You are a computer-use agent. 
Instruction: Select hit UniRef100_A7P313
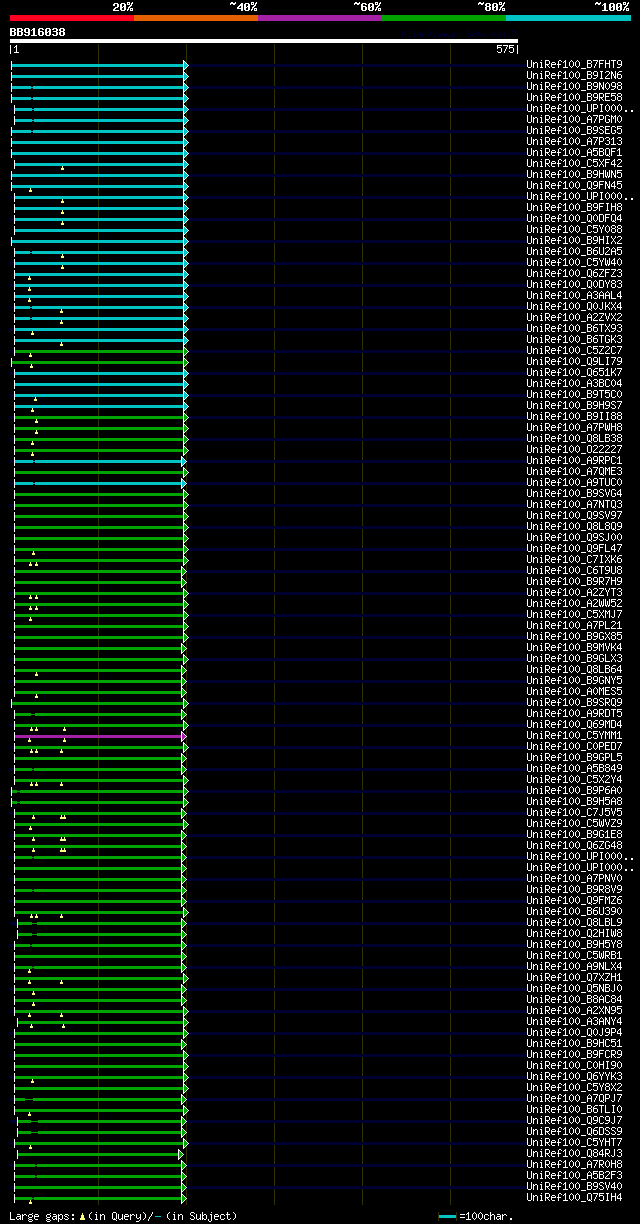[574, 142]
